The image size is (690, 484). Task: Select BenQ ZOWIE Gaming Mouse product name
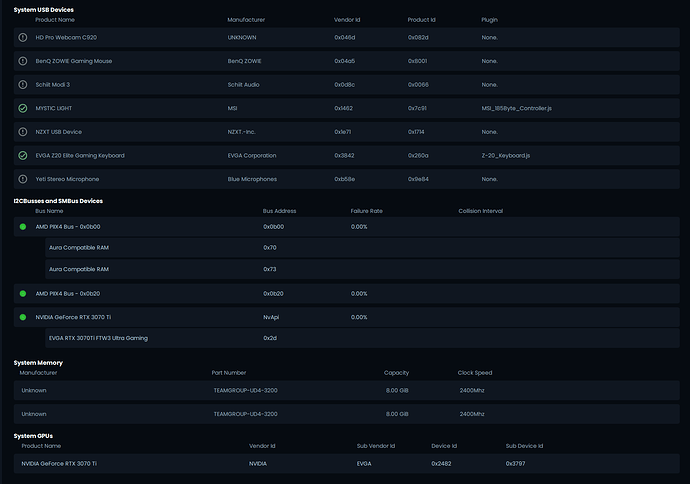[73, 61]
